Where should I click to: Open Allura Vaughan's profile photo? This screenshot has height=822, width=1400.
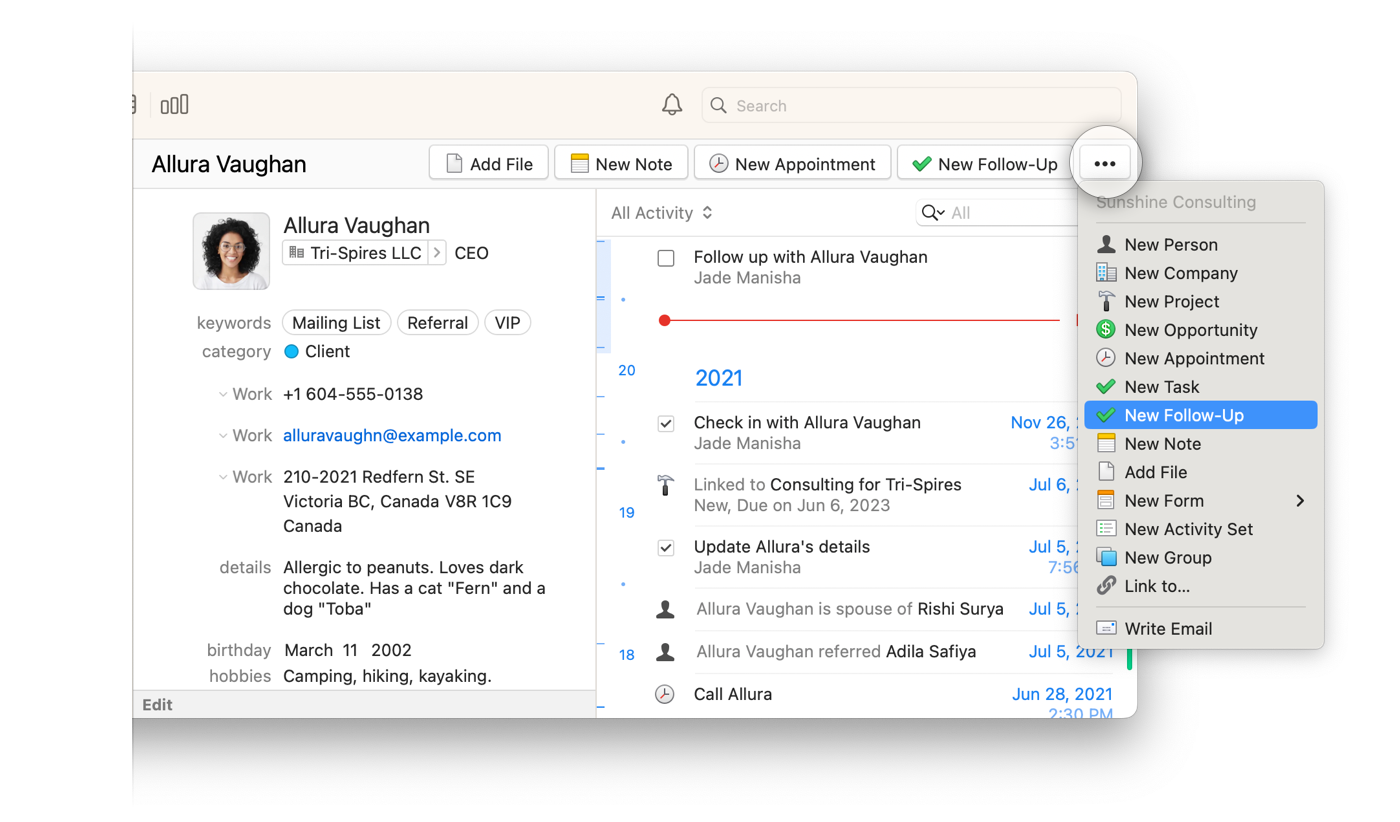[231, 251]
